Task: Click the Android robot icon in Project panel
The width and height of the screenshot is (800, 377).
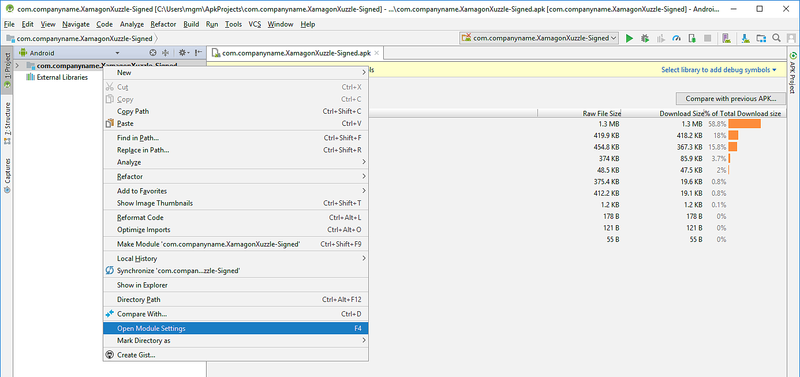Action: 22,53
